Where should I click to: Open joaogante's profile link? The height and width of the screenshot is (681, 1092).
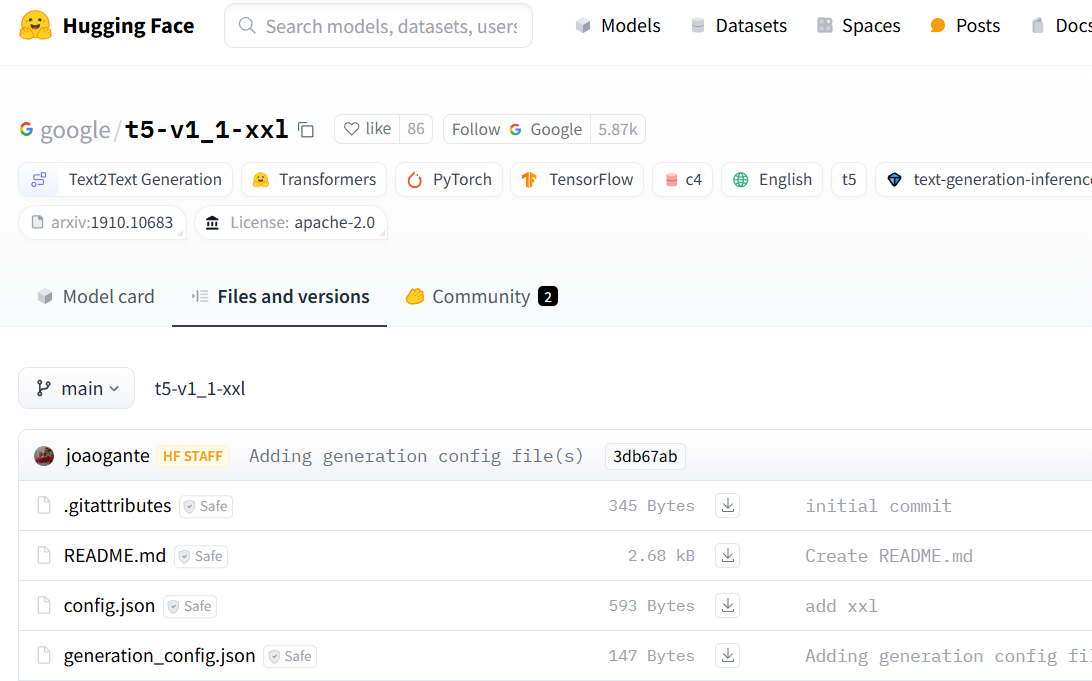pos(108,456)
